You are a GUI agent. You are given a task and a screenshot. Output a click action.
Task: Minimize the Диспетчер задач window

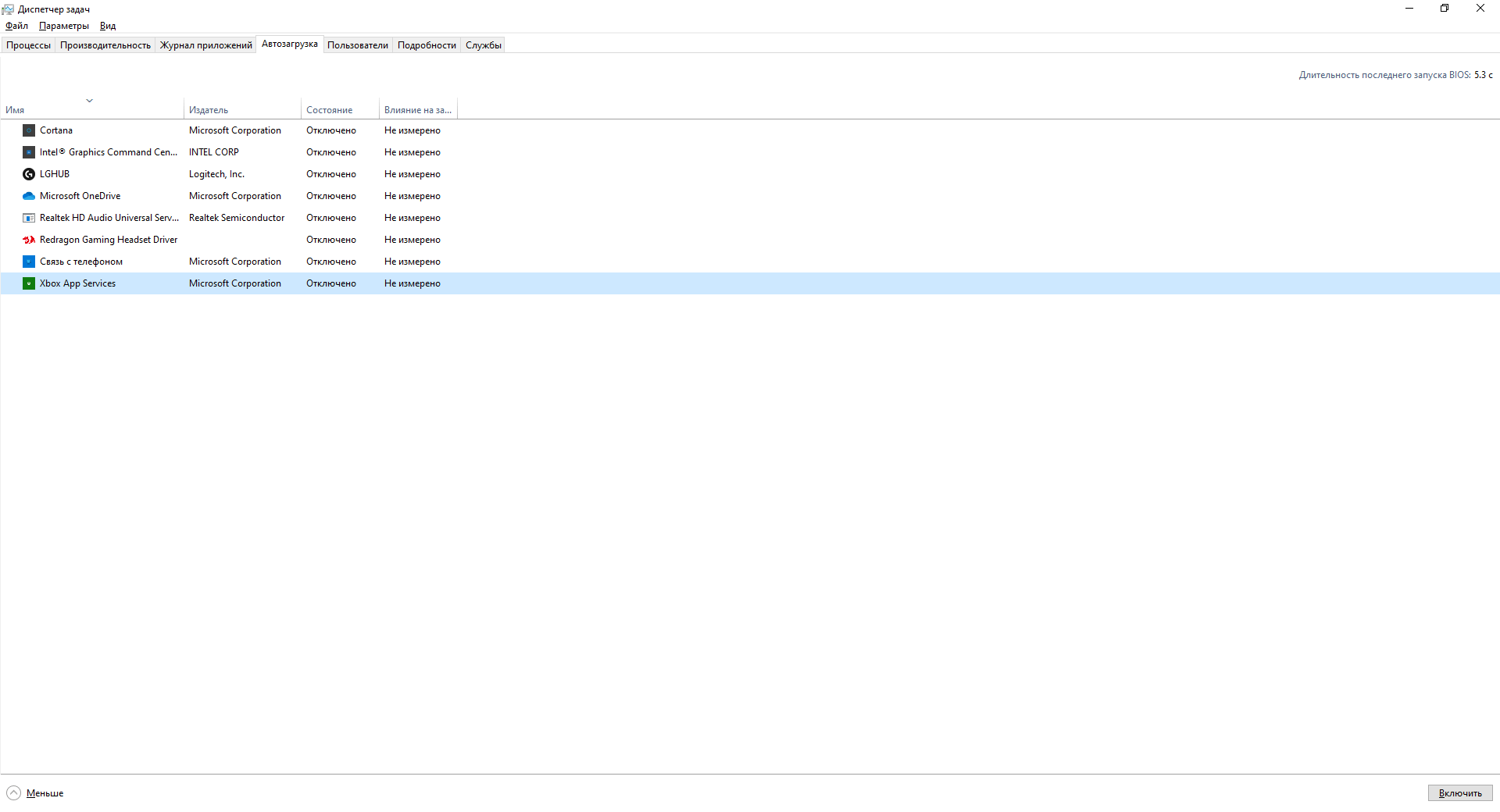tap(1409, 9)
